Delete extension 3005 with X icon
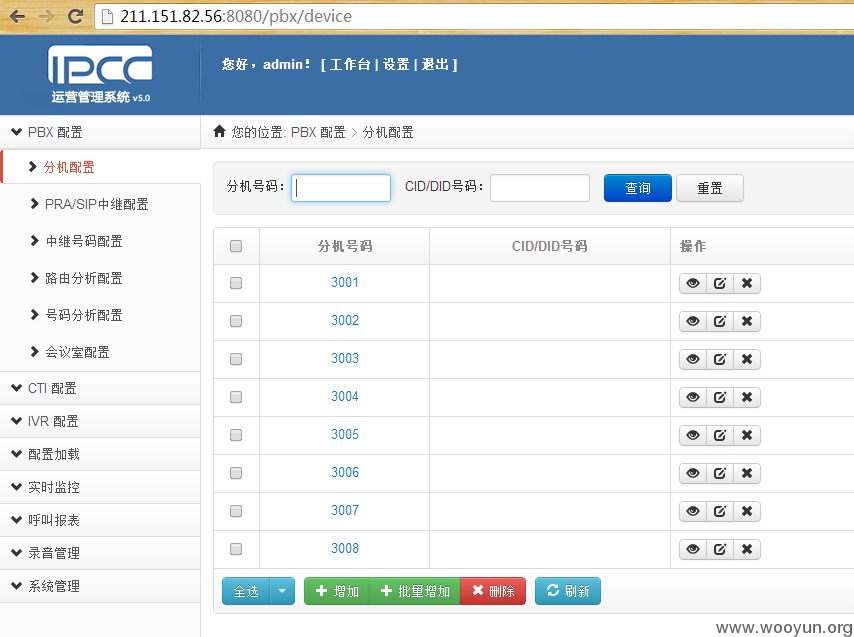Image resolution: width=854 pixels, height=637 pixels. coord(747,435)
